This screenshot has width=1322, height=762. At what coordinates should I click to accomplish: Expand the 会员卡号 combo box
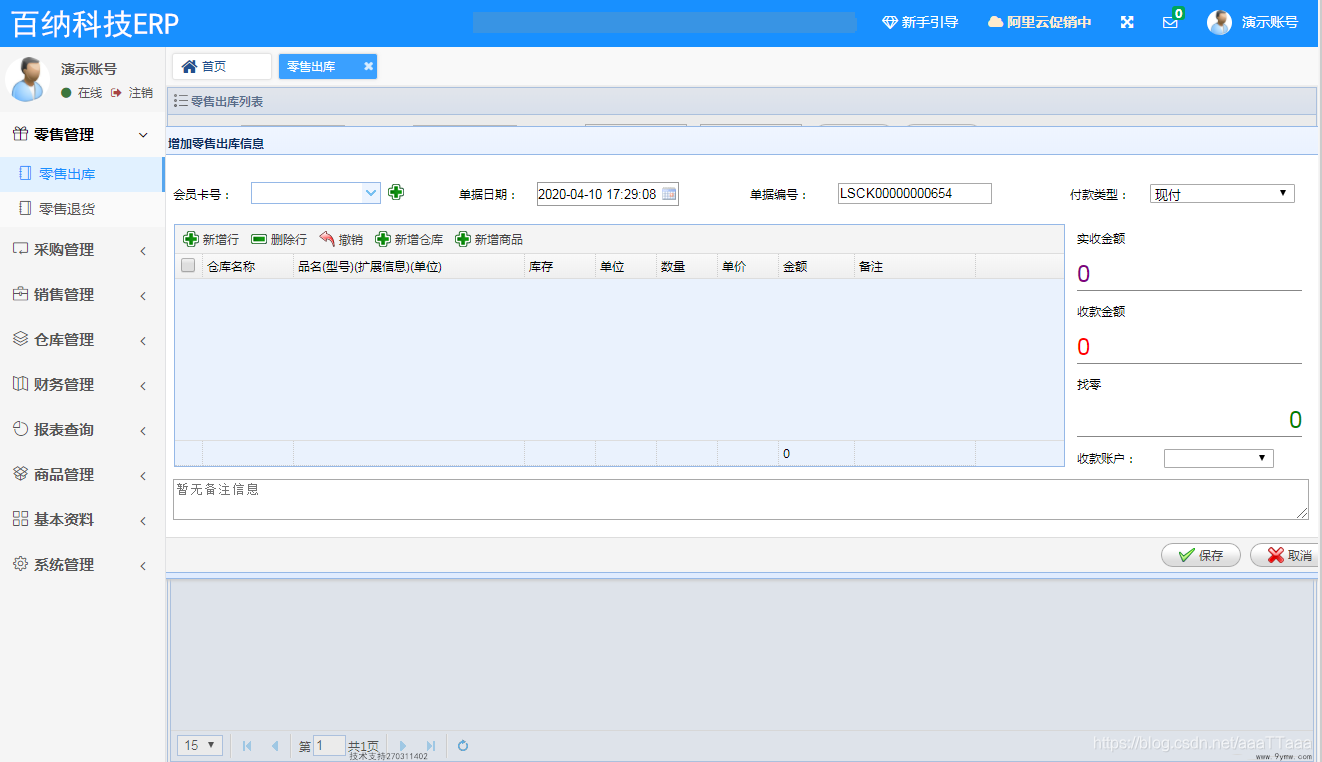(x=371, y=193)
